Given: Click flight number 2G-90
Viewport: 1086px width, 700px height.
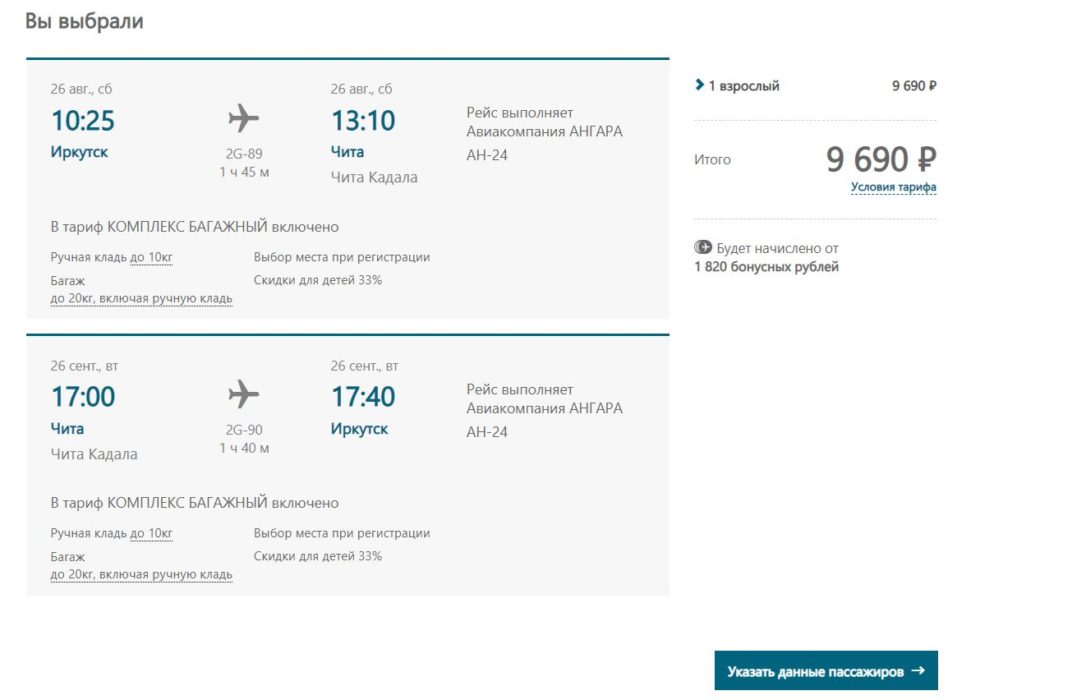Looking at the screenshot, I should 244,430.
